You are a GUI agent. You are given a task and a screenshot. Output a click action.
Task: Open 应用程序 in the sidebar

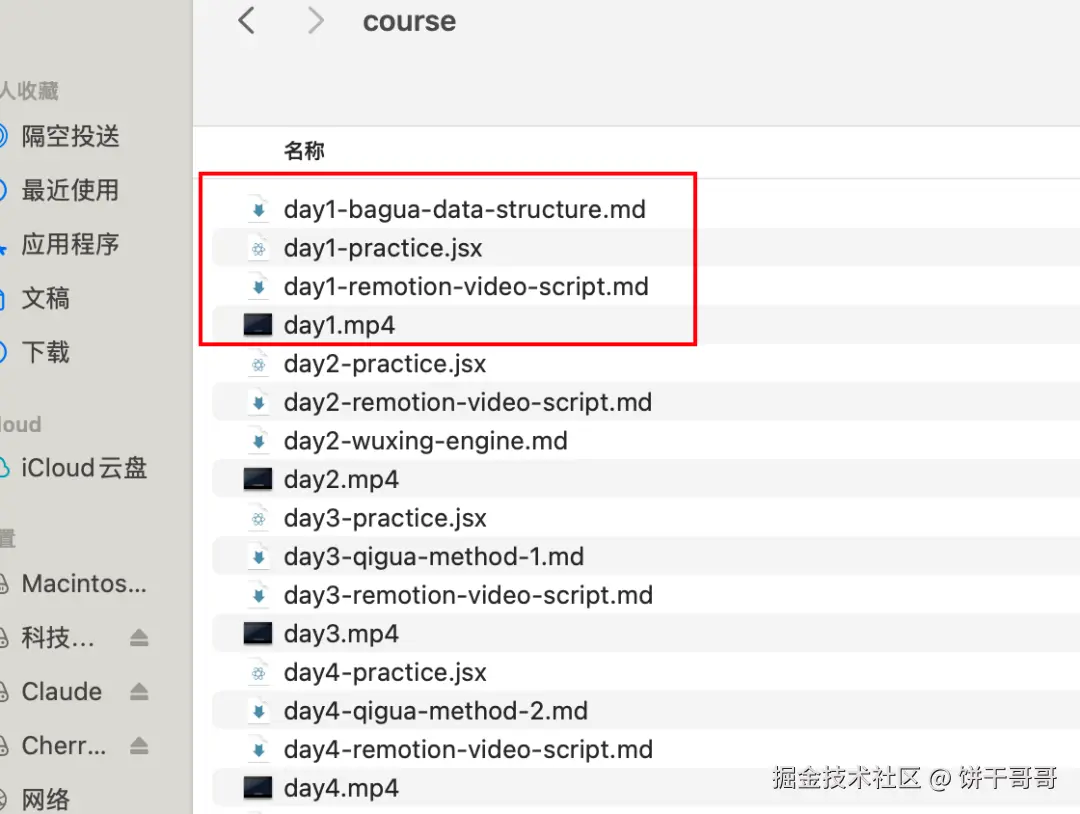pos(70,244)
